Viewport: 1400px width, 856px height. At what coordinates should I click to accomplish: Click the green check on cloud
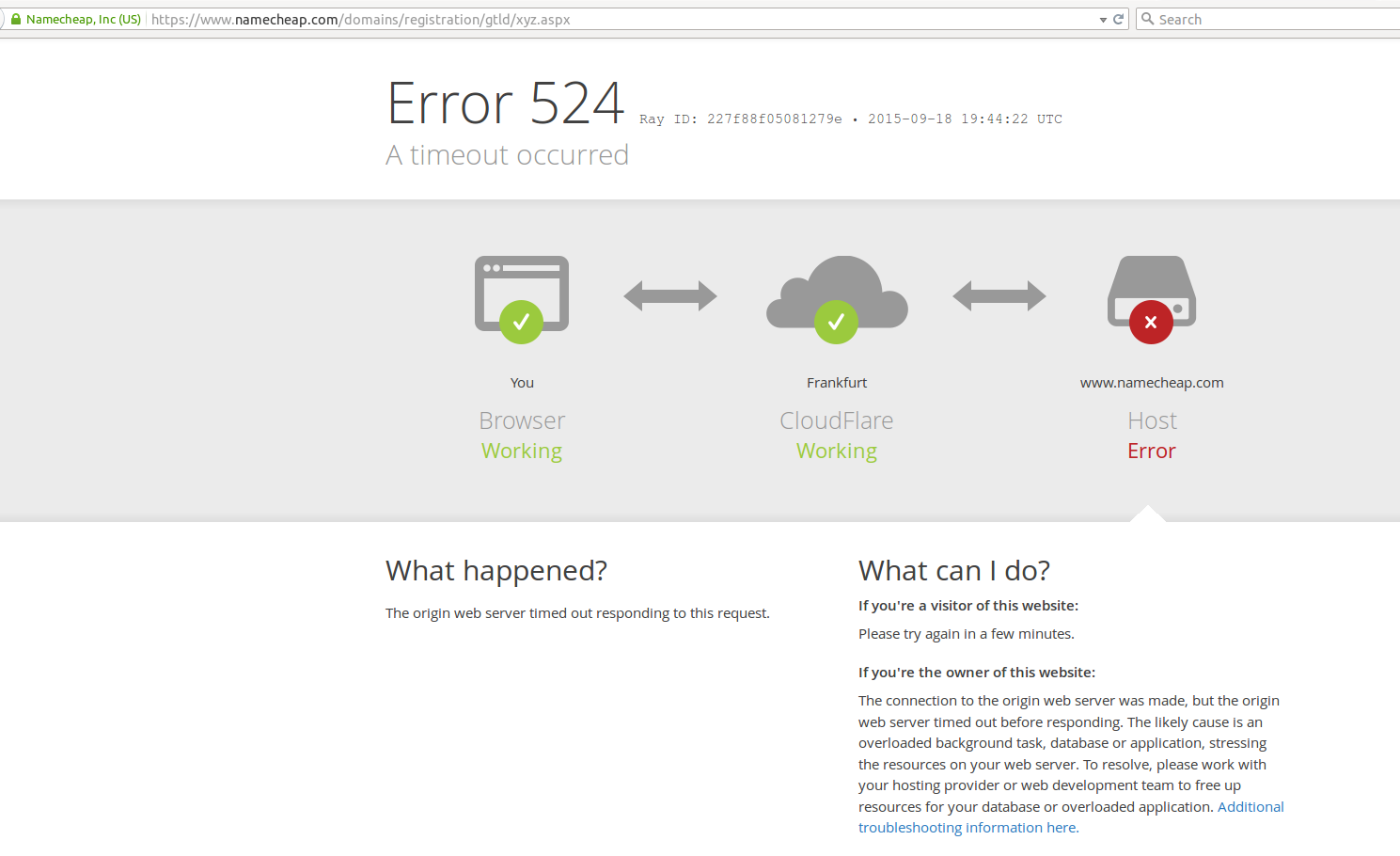pos(836,323)
